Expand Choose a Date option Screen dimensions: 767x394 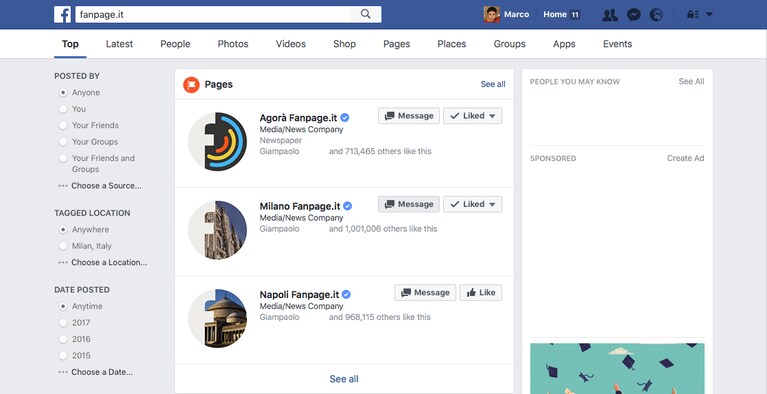[x=95, y=372]
